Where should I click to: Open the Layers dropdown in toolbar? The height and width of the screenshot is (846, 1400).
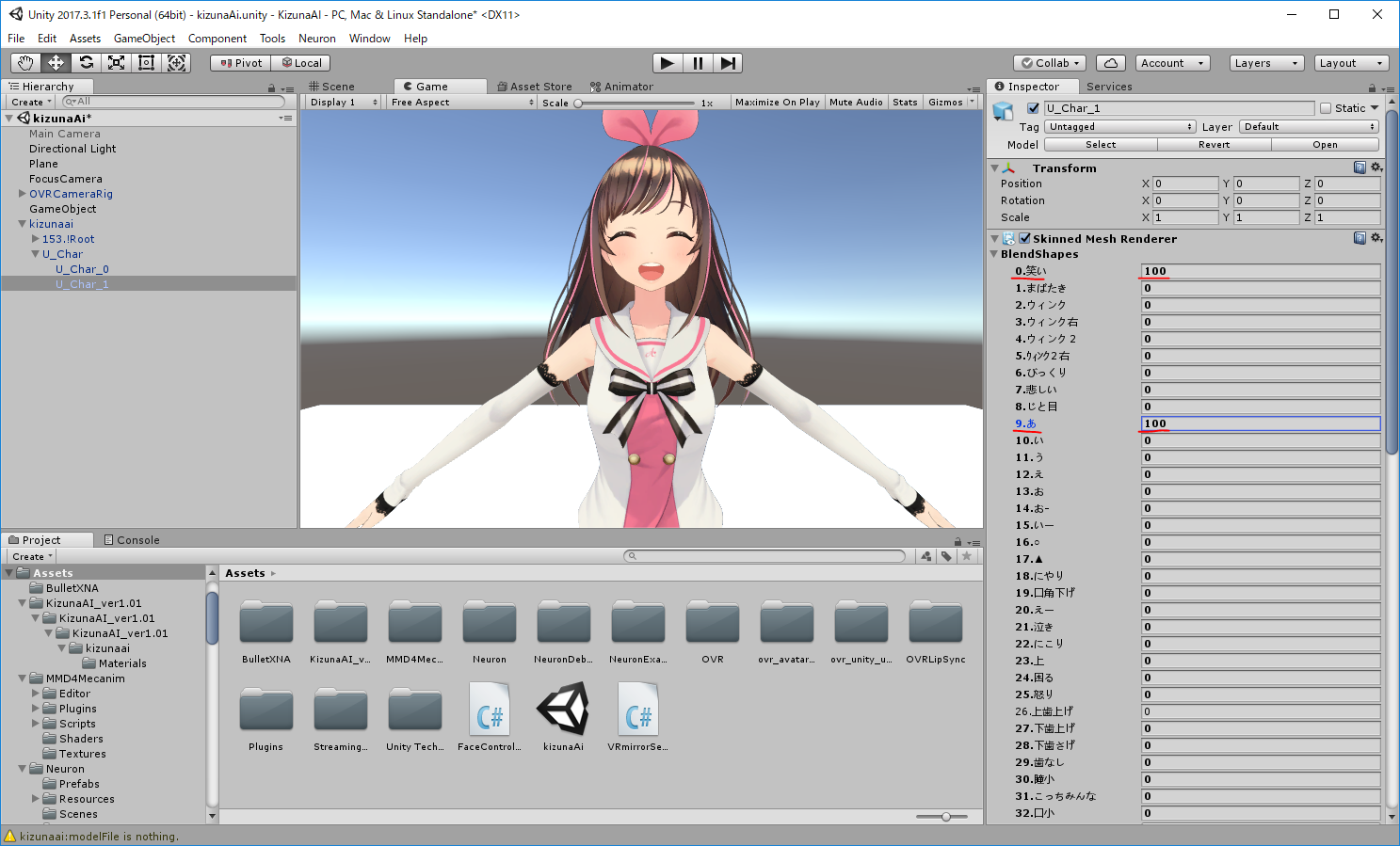click(x=1266, y=63)
